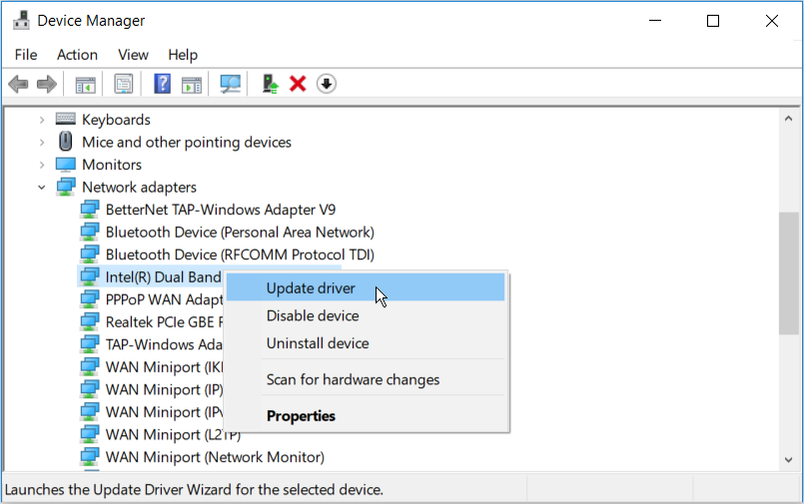Select BetterNet TAP-Windows Adapter V9
This screenshot has height=504, width=804.
pos(220,210)
